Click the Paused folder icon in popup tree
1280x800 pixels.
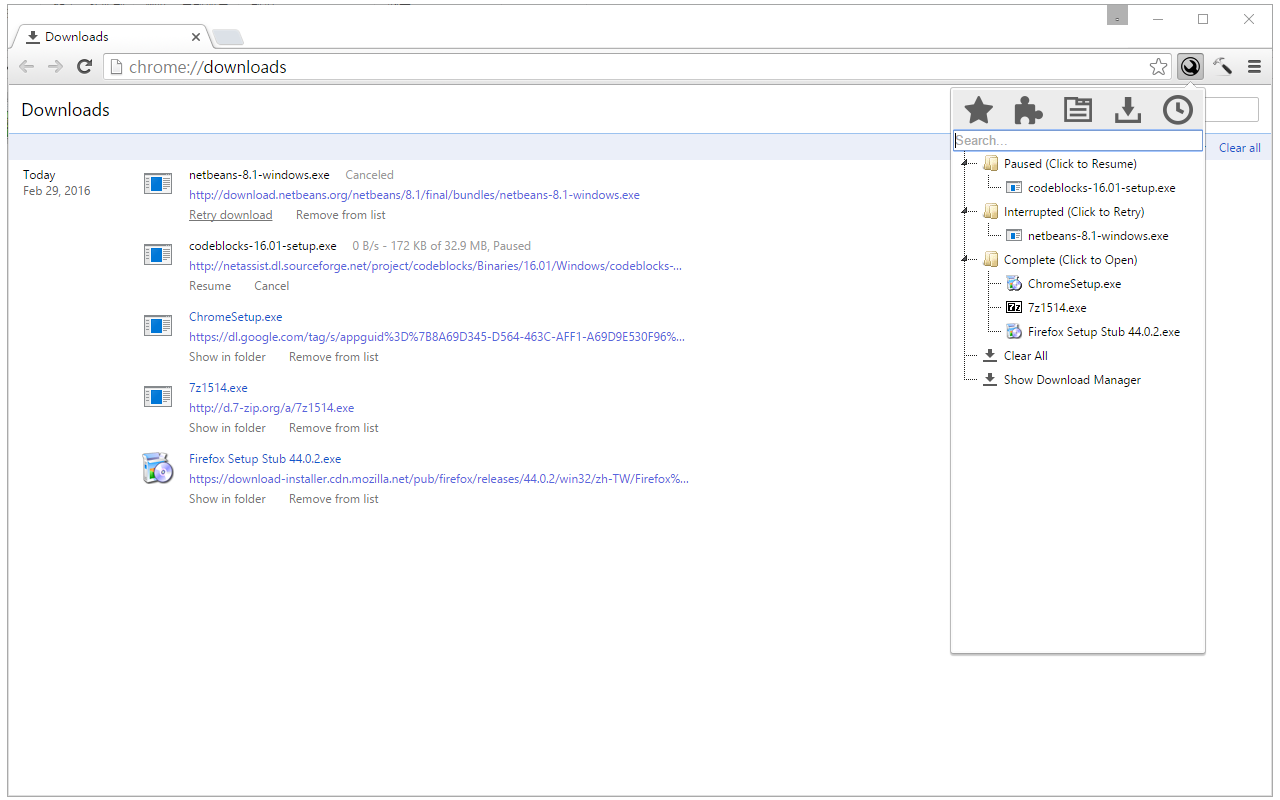click(991, 163)
